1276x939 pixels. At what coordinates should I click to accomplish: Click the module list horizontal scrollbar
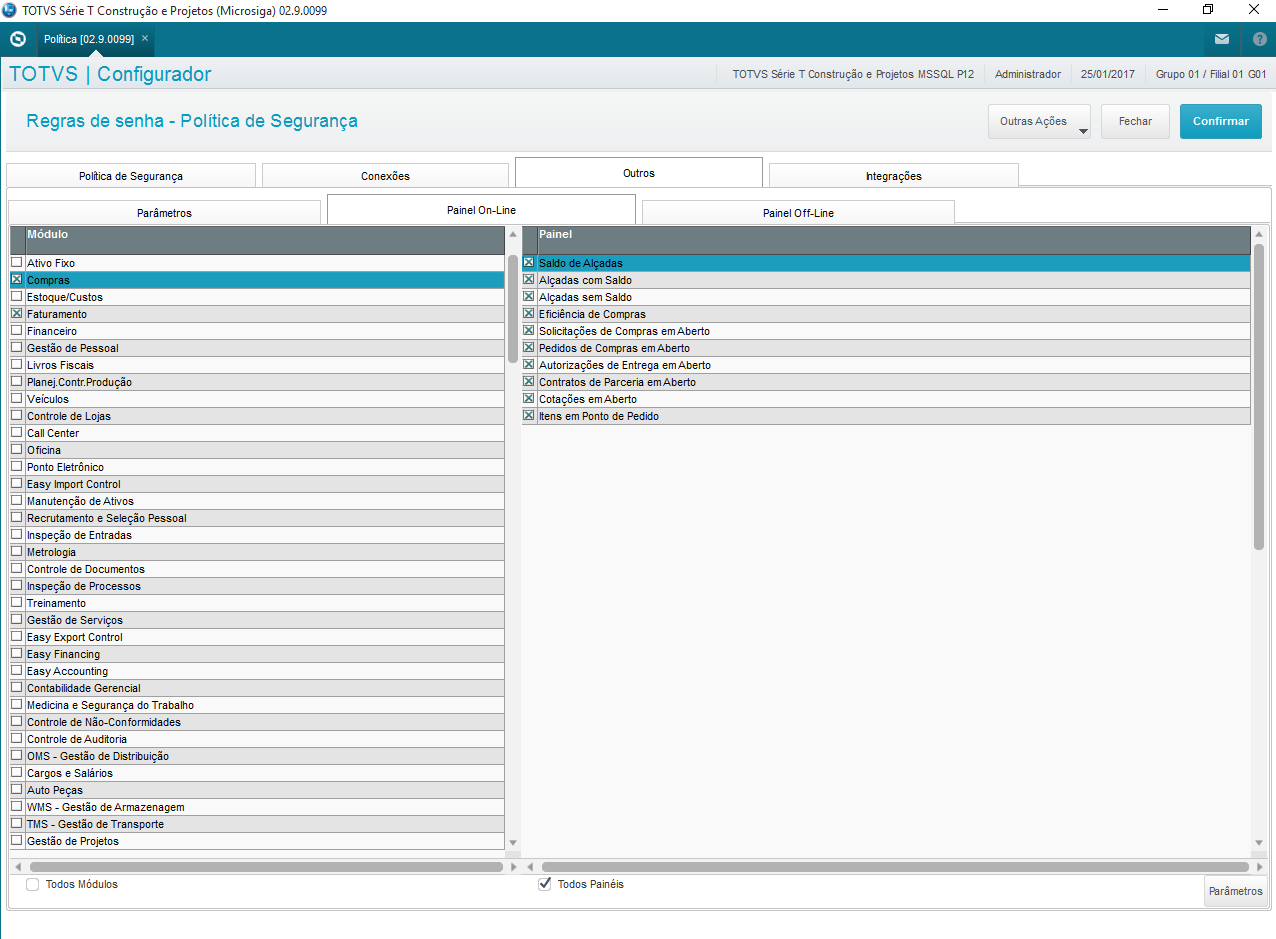click(265, 867)
